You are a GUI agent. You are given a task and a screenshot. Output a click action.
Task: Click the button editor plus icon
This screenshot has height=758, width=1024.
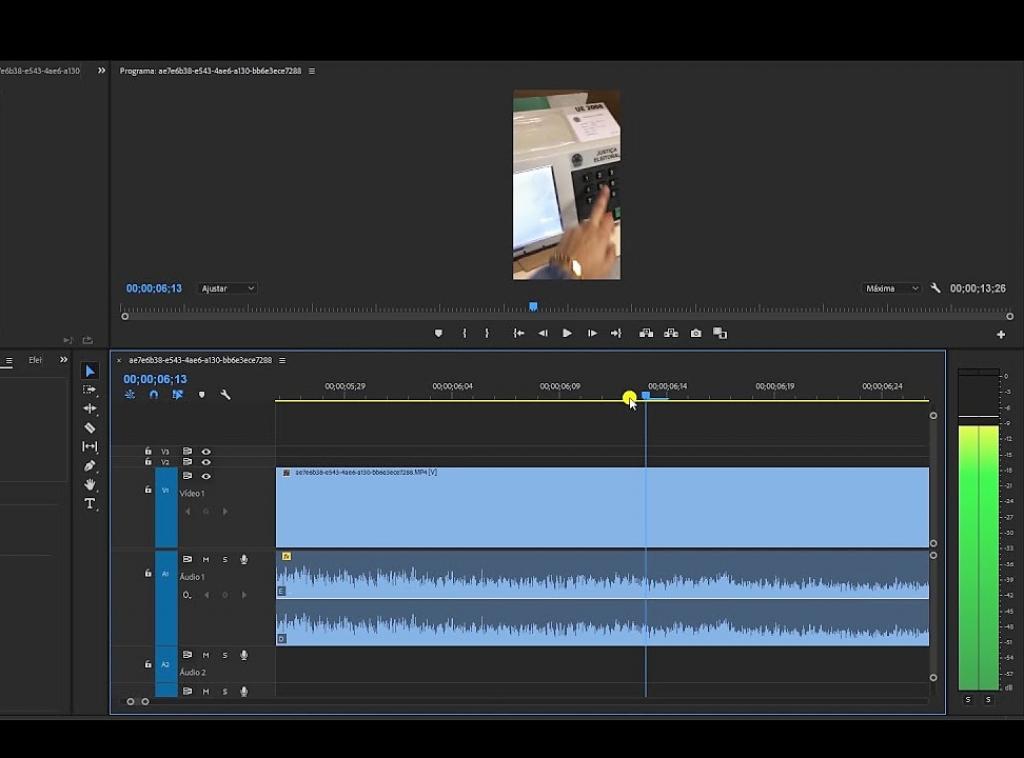[x=1000, y=335]
